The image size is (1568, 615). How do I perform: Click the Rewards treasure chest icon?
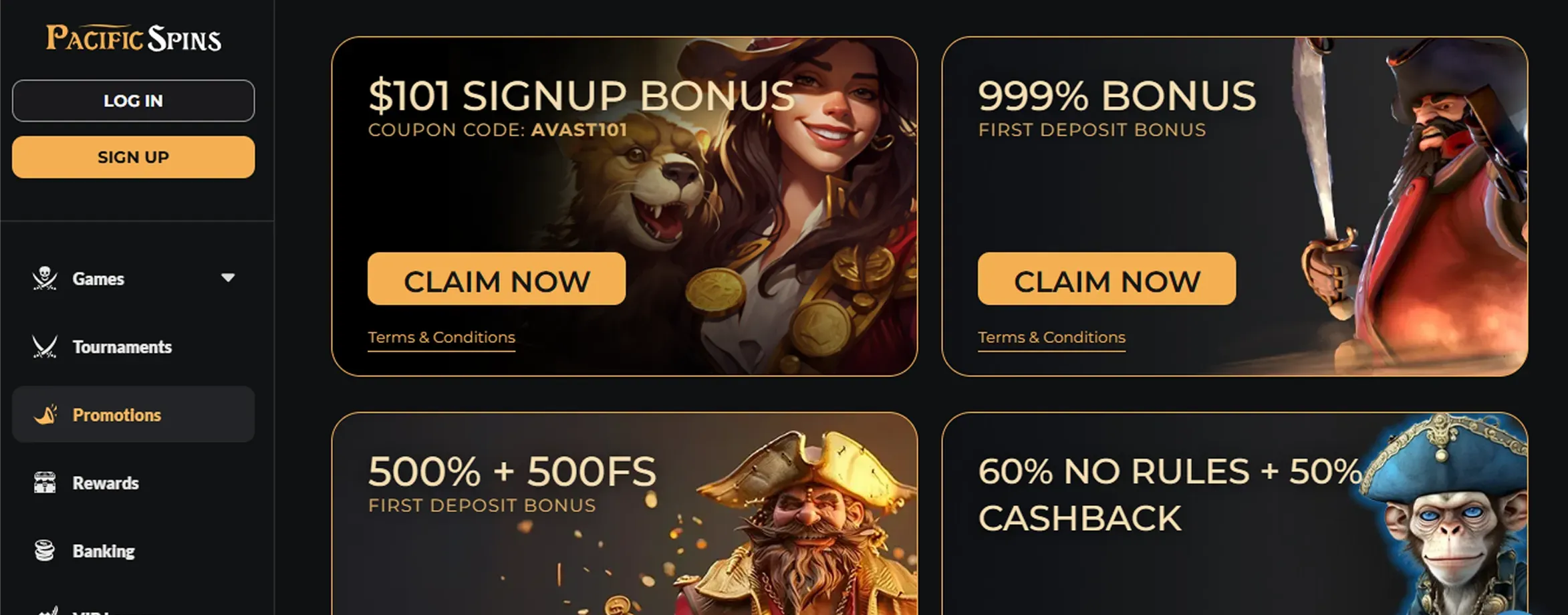pos(45,483)
